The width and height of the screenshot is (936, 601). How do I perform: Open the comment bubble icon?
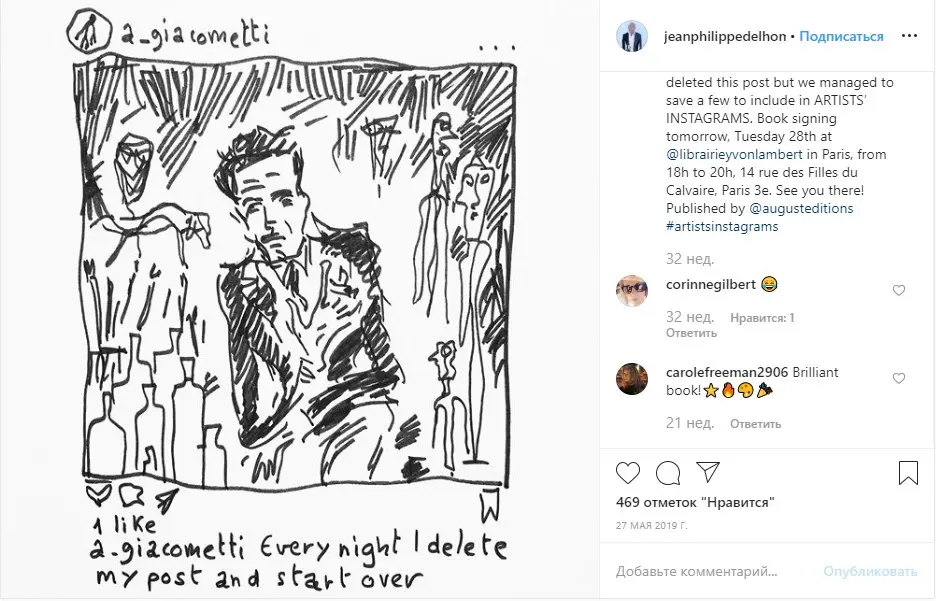[x=668, y=473]
